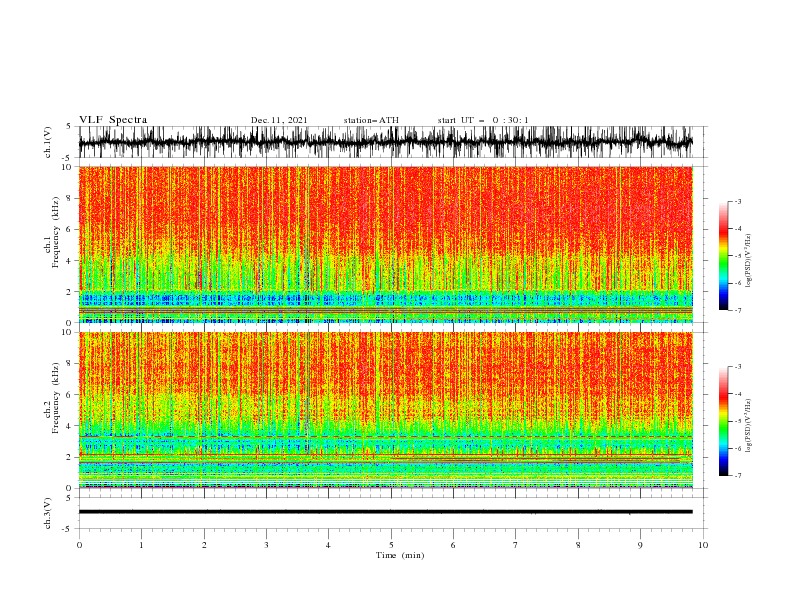This screenshot has height=612, width=792.
Task: Click the ch.3 flat waveform trace
Action: (x=386, y=512)
